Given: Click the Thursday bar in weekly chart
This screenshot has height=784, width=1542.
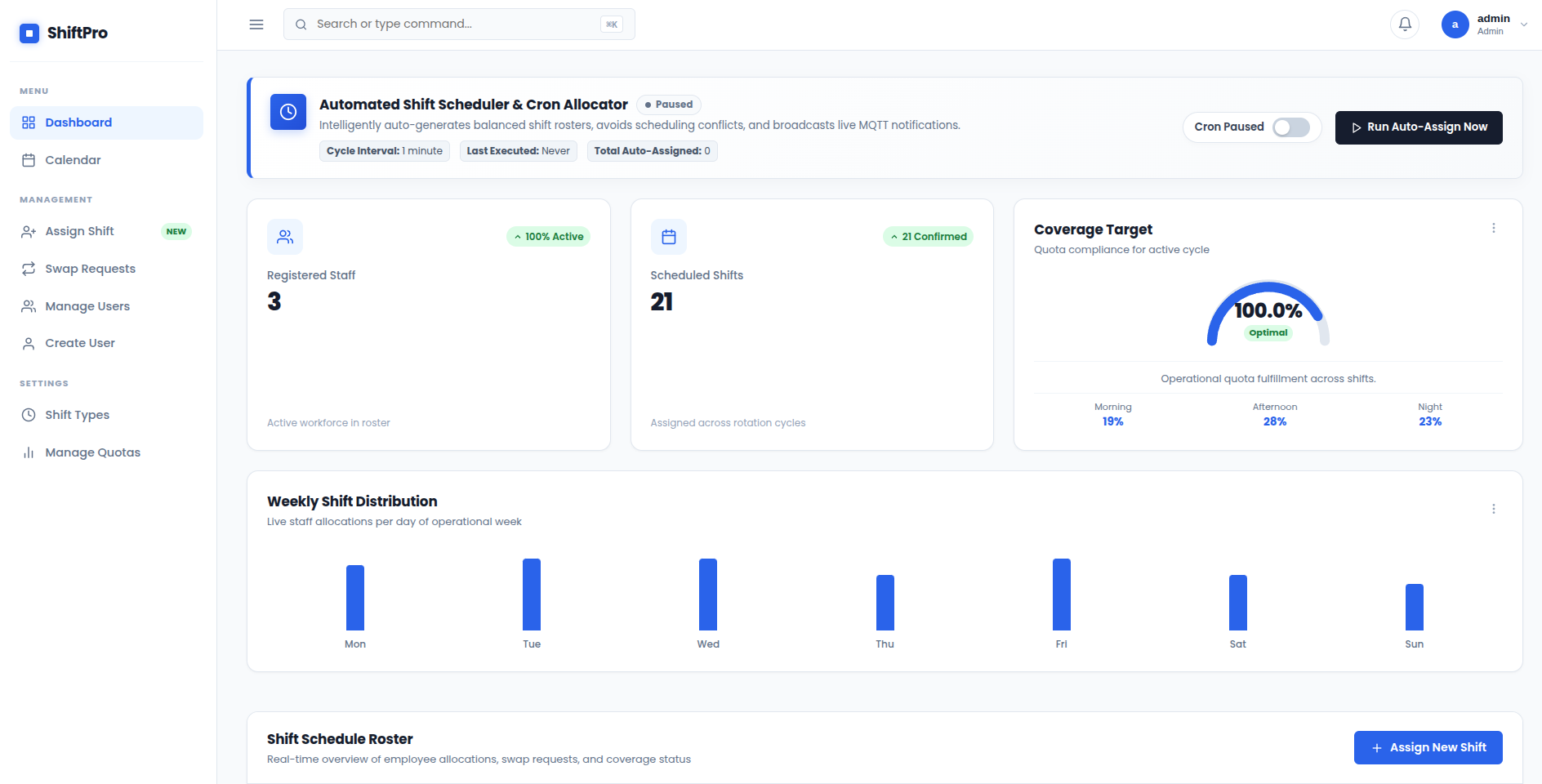Looking at the screenshot, I should pyautogui.click(x=885, y=603).
